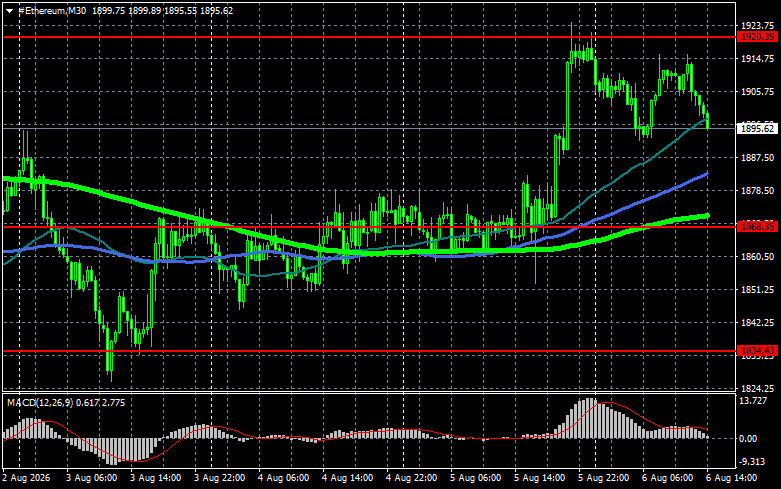Select the MACD scale value 0.00
This screenshot has width=781, height=489.
point(748,439)
